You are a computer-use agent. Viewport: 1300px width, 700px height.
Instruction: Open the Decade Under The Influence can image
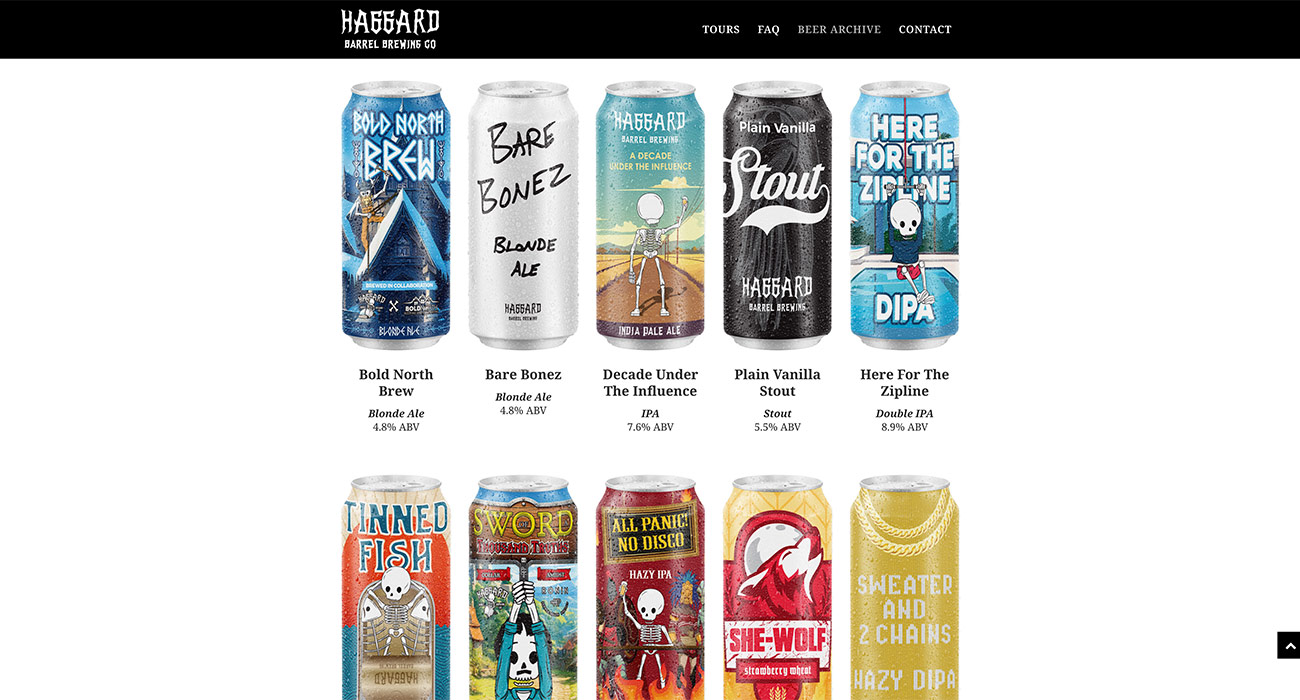click(650, 215)
